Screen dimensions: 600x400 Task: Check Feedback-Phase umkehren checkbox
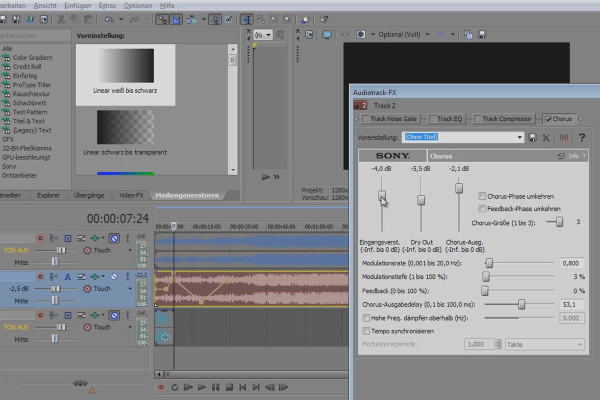coord(482,209)
